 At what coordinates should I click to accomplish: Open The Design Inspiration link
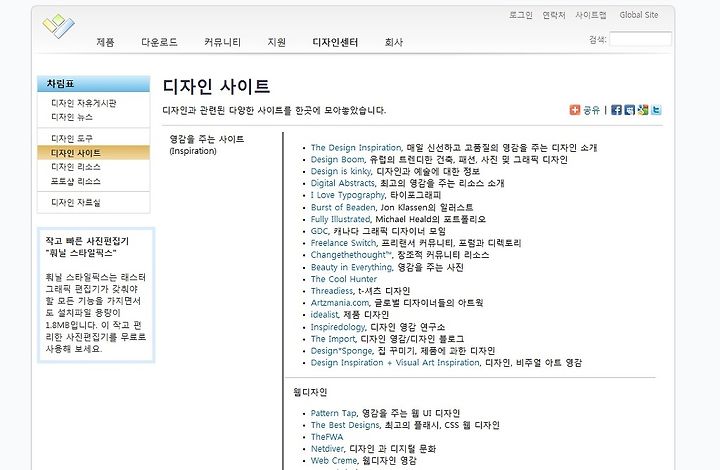[x=356, y=147]
